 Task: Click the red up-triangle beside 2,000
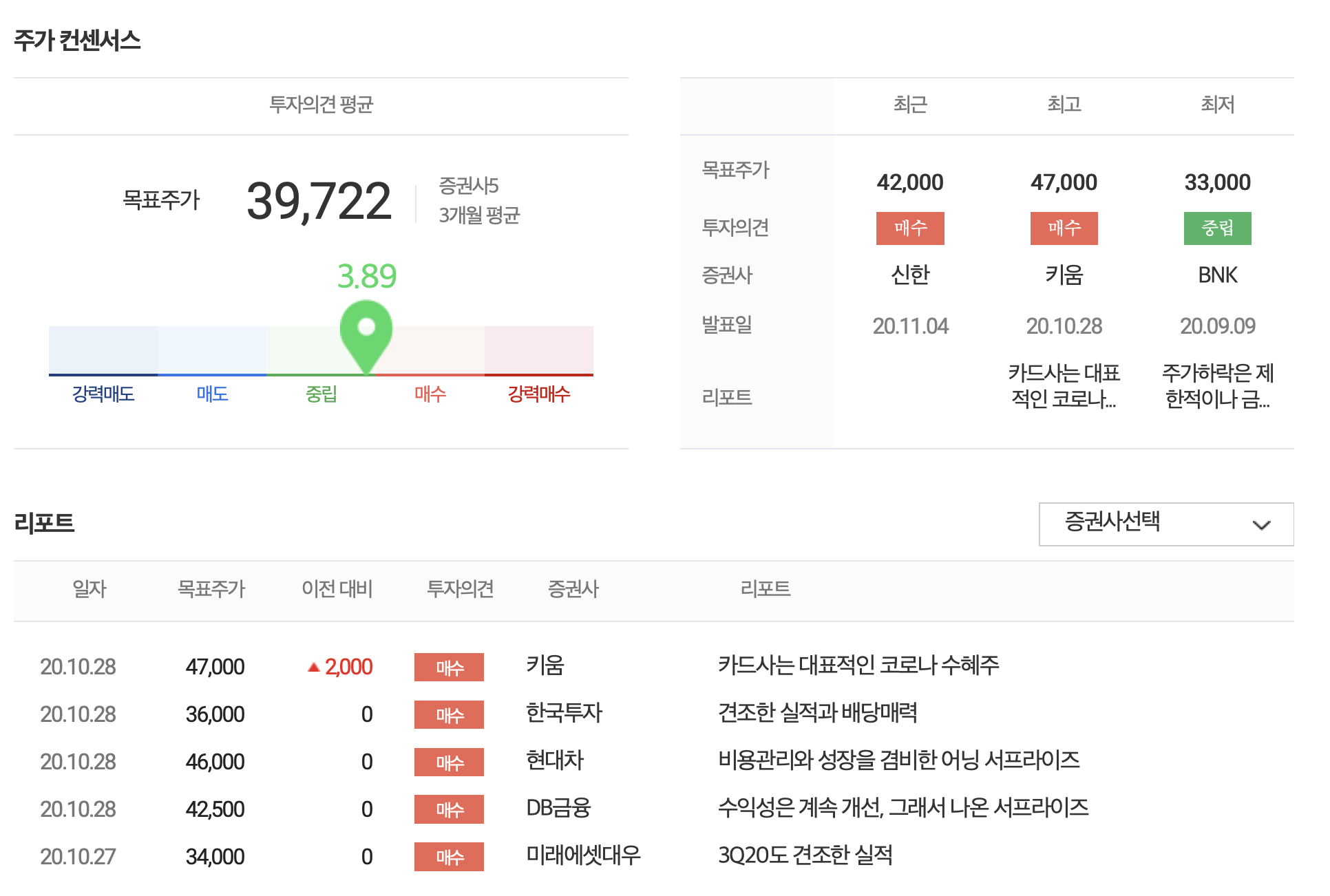click(x=314, y=666)
